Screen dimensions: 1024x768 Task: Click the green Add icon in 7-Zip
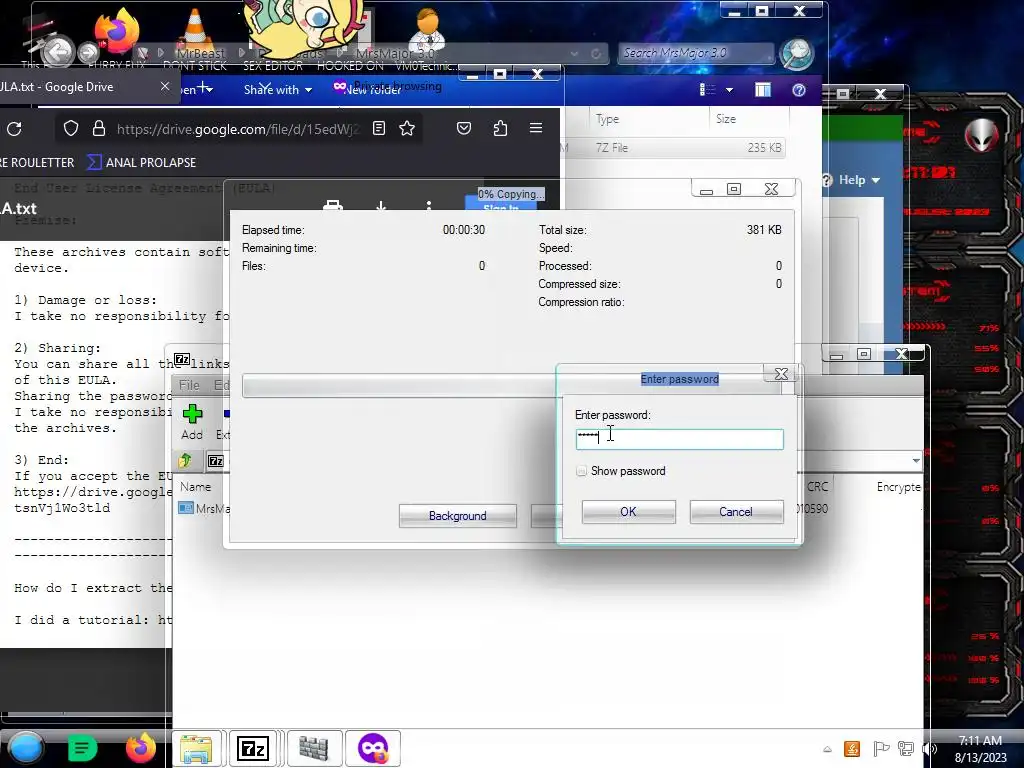[x=192, y=413]
